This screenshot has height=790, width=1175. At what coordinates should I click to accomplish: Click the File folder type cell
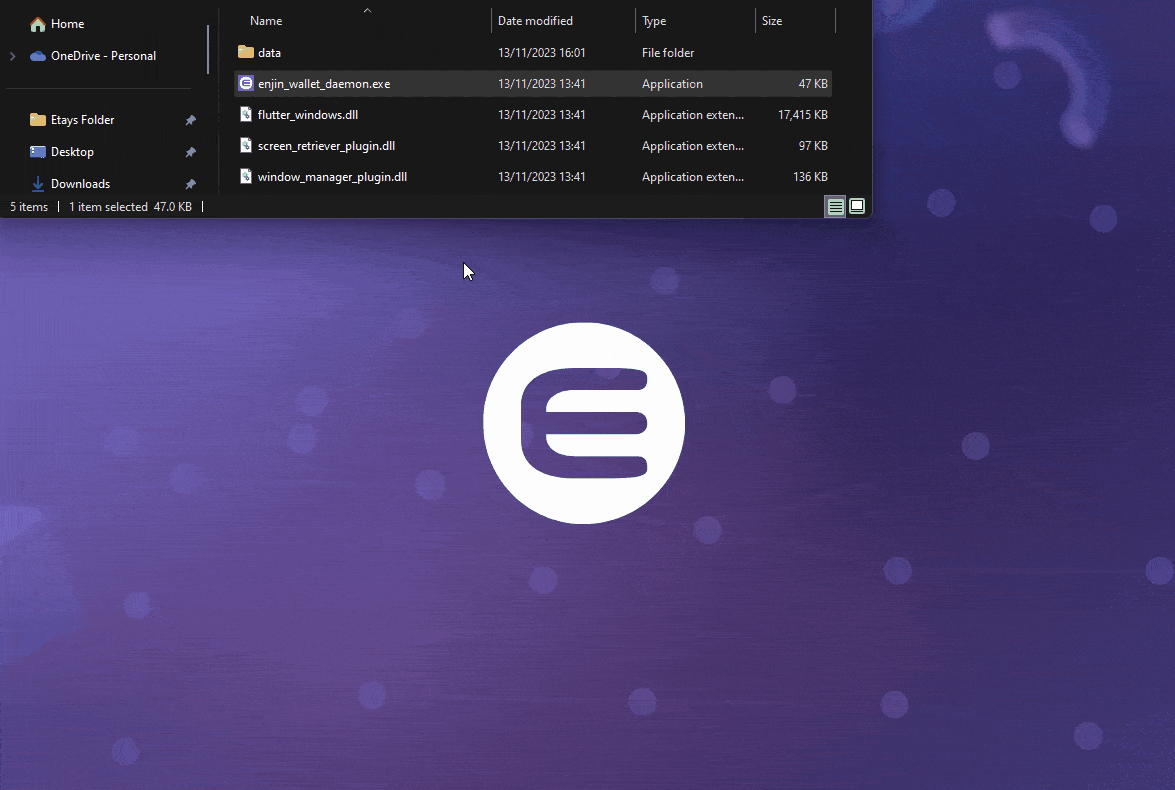point(668,52)
